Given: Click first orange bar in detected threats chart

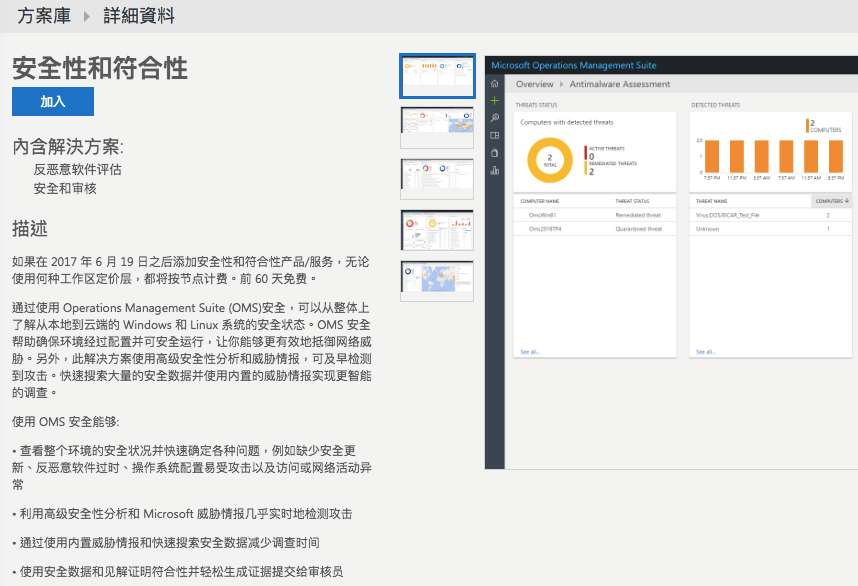Looking at the screenshot, I should (712, 156).
